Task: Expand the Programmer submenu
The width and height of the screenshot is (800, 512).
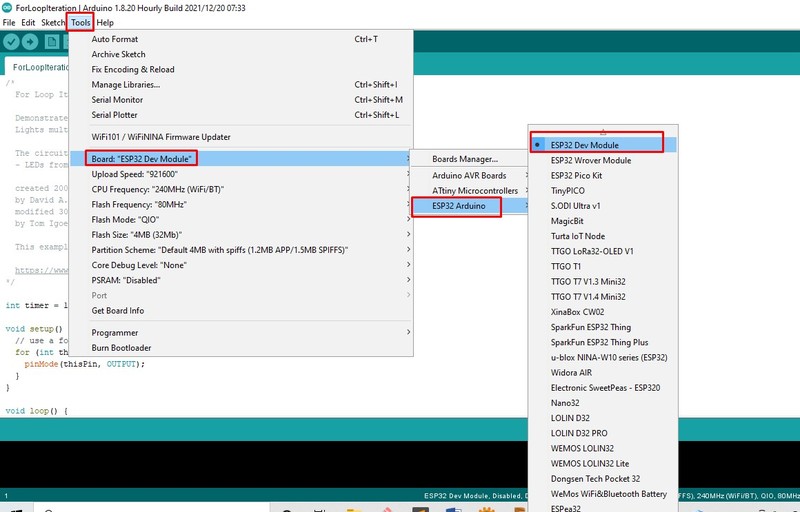Action: coord(240,332)
